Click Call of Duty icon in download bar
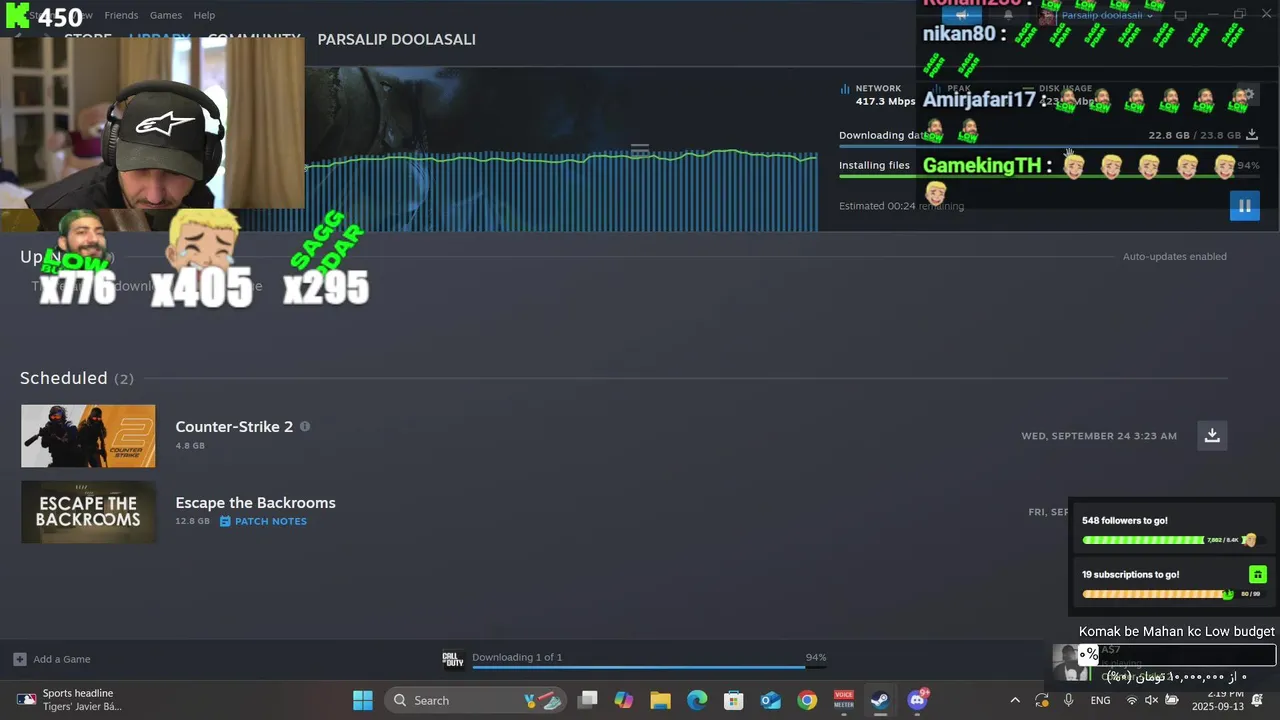1280x720 pixels. [x=453, y=659]
